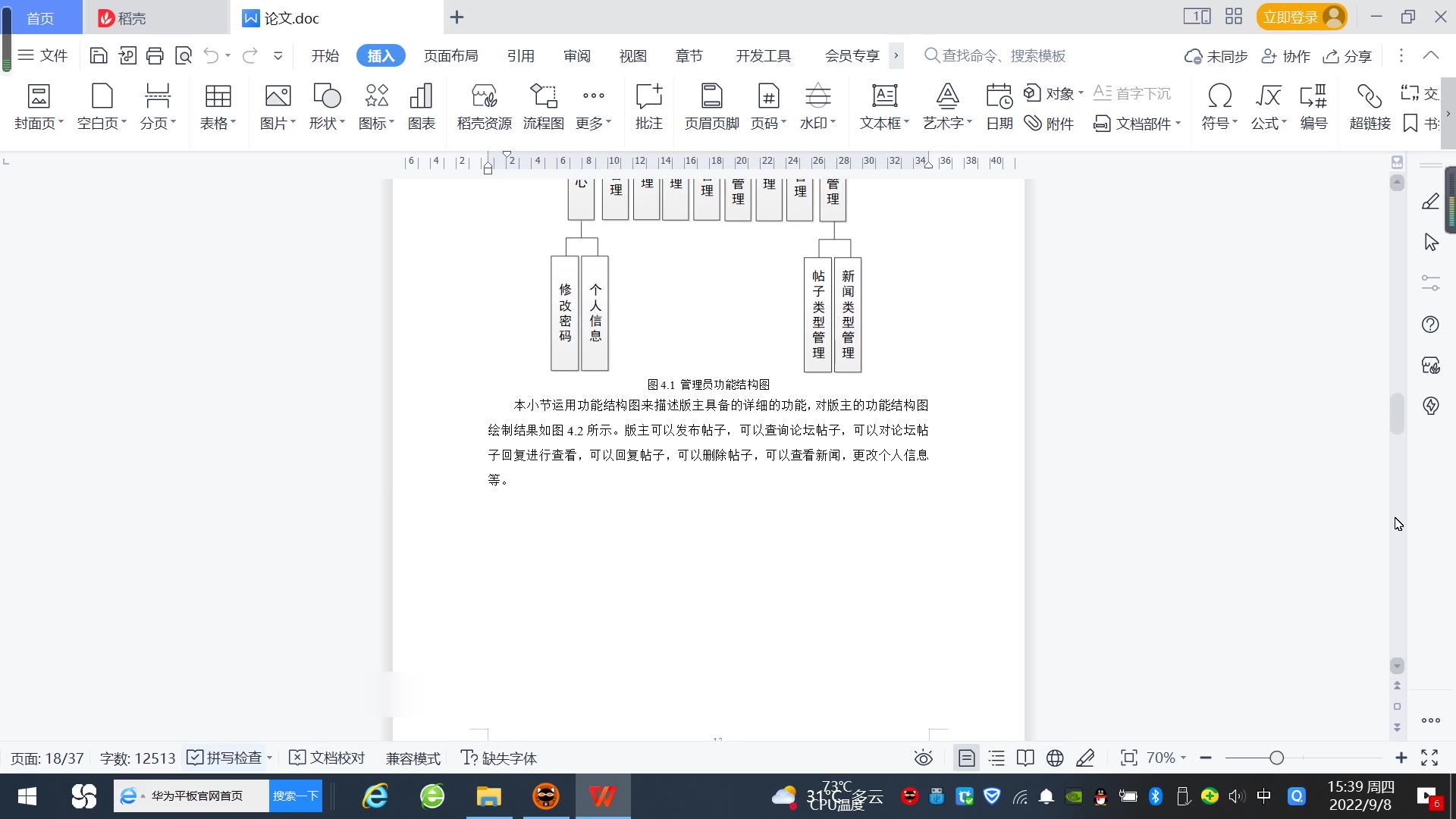The image size is (1456, 819).
Task: Insert Date (日期) icon
Action: pyautogui.click(x=999, y=106)
